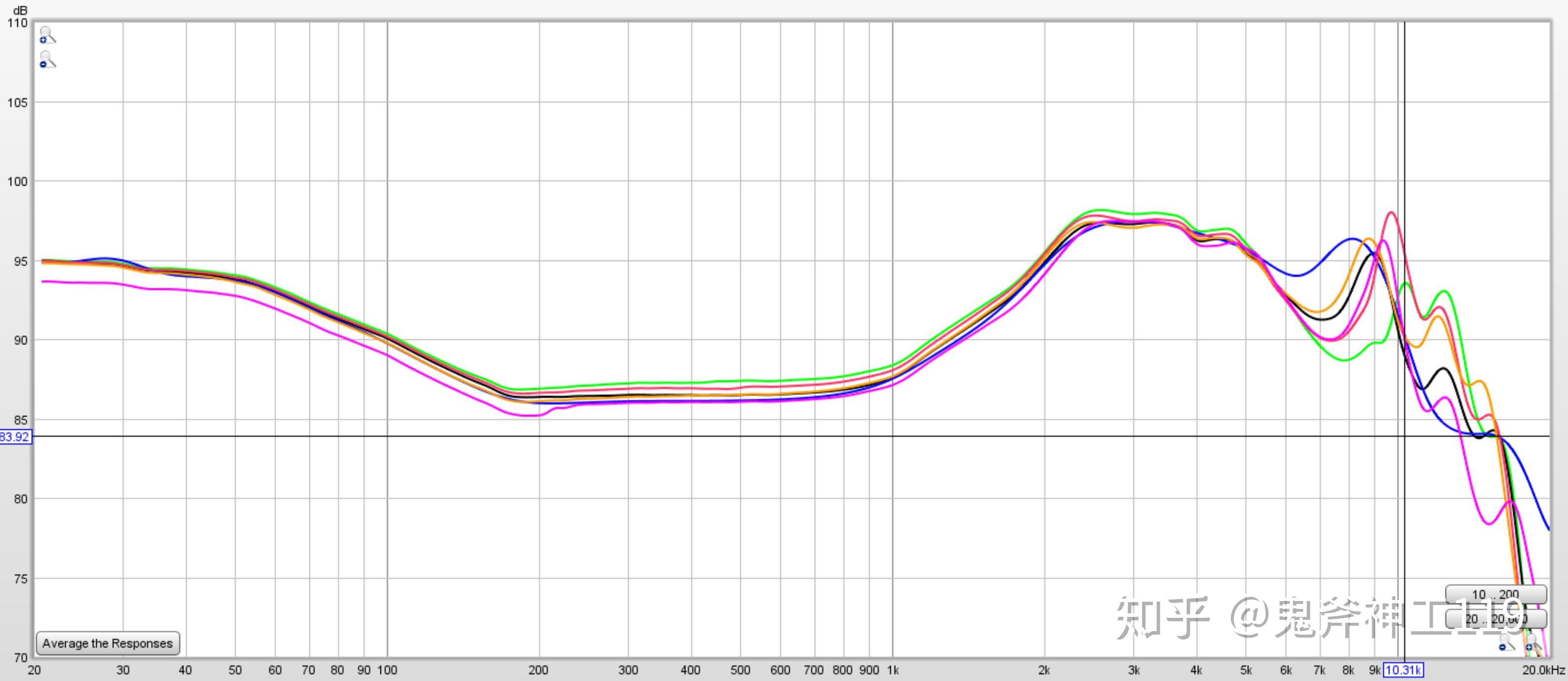Click the 110 label at the top of the dB axis
This screenshot has height=681, width=1568.
point(17,23)
